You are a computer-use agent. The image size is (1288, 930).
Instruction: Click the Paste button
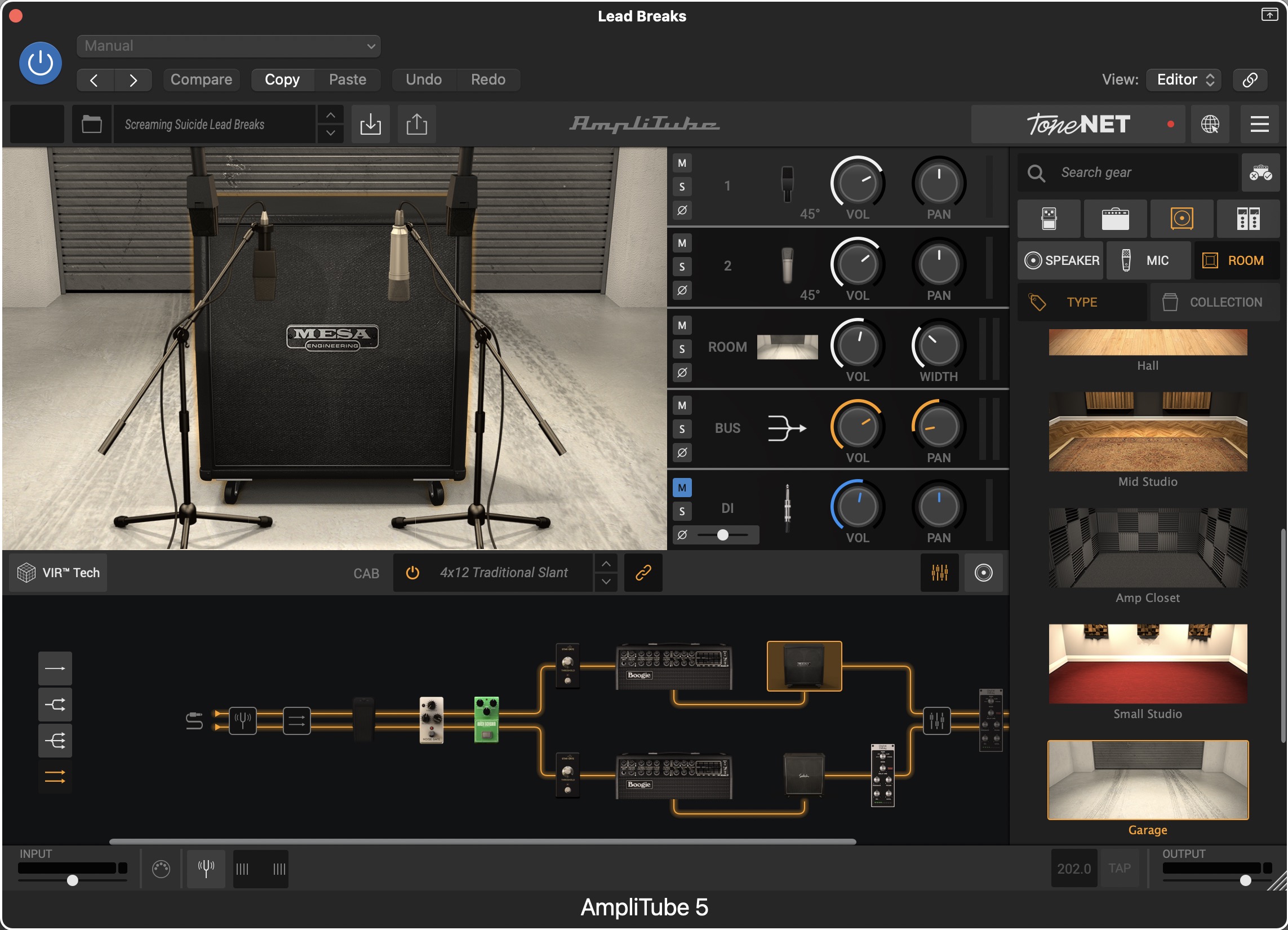click(x=347, y=79)
